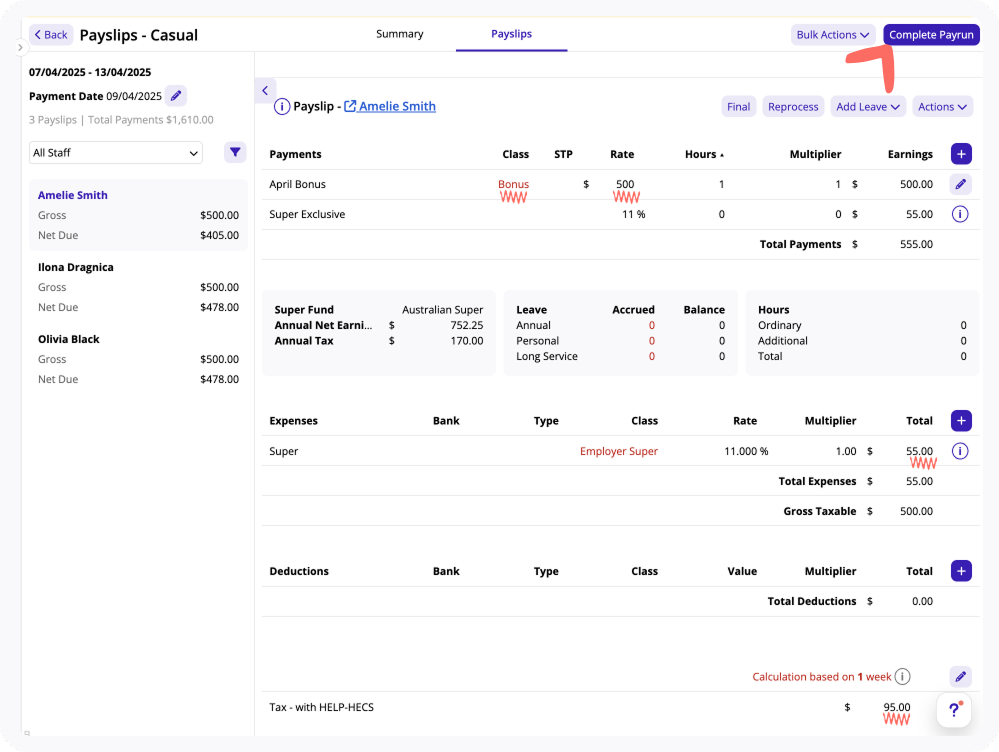Open Amelie Smith profile link
The image size is (999, 752).
click(x=390, y=106)
